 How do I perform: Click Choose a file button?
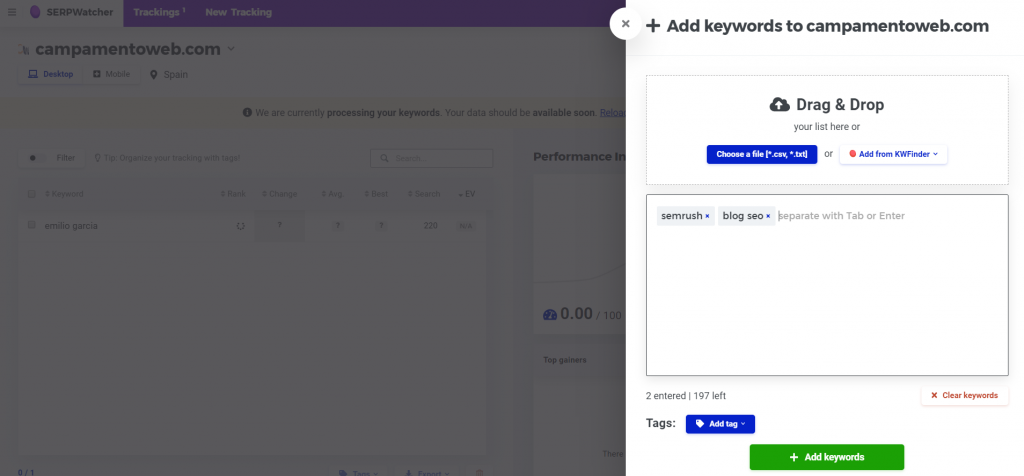761,154
